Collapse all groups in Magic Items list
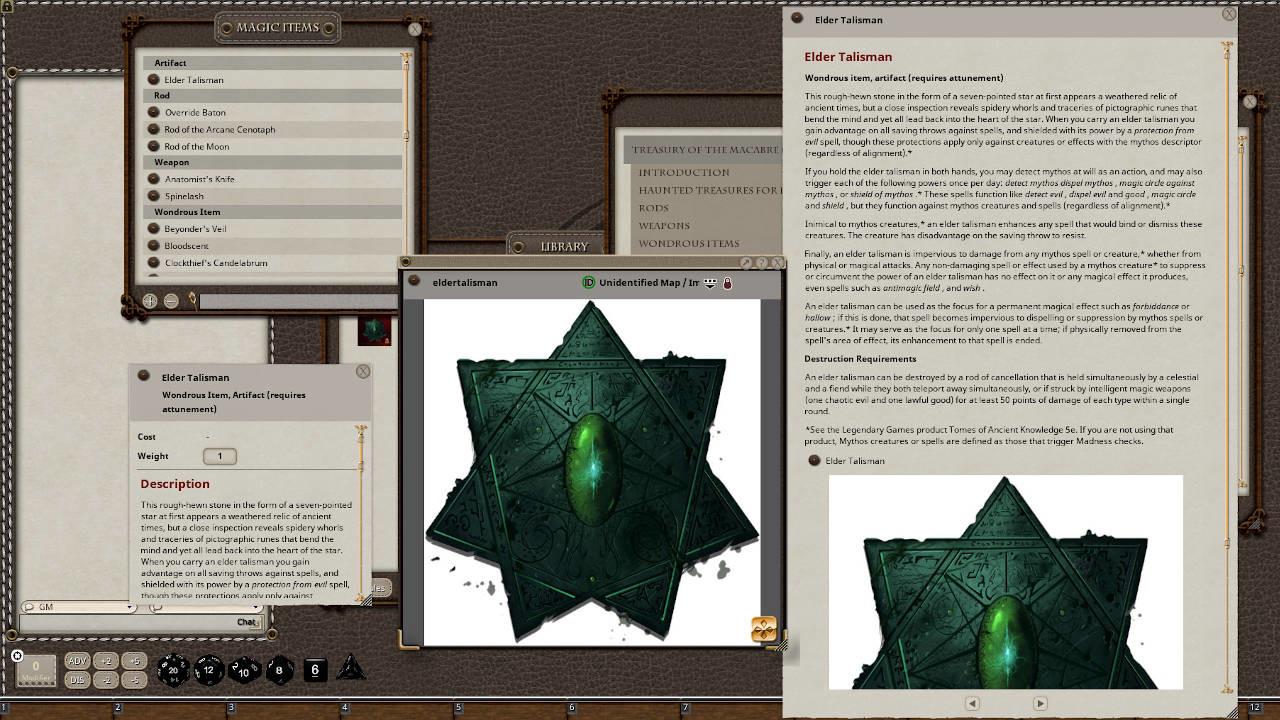The height and width of the screenshot is (720, 1280). tap(171, 300)
